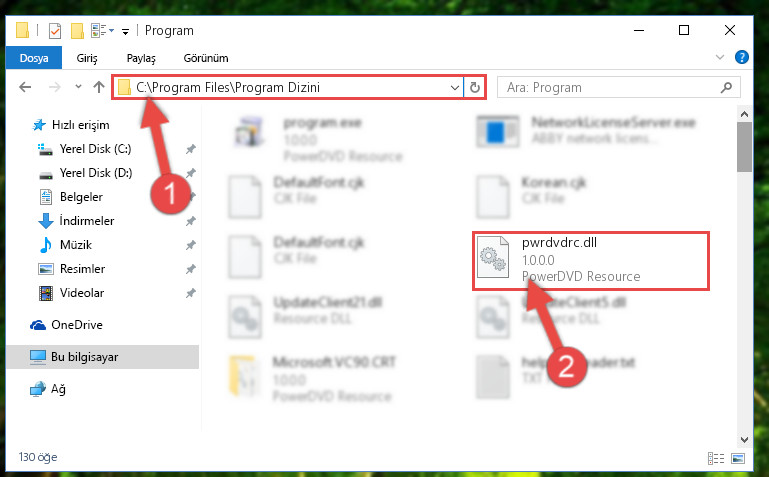Unpin Yerel Disk (C:) from quick access
This screenshot has width=769, height=477.
pyautogui.click(x=190, y=149)
